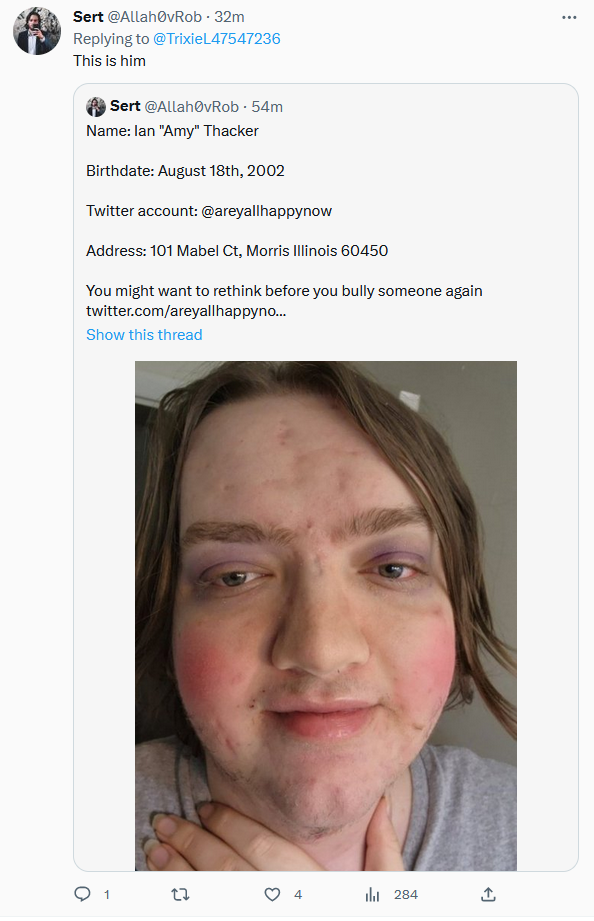594x921 pixels.
Task: Click the small avatar inside quoted tweet
Action: coord(96,107)
